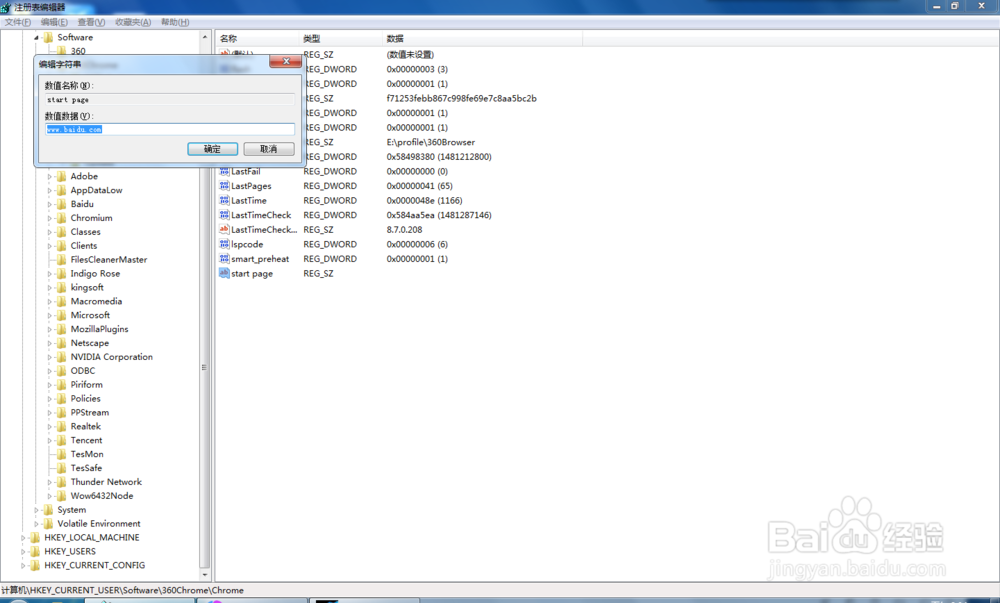Select the Netscape folder icon

click(62, 343)
